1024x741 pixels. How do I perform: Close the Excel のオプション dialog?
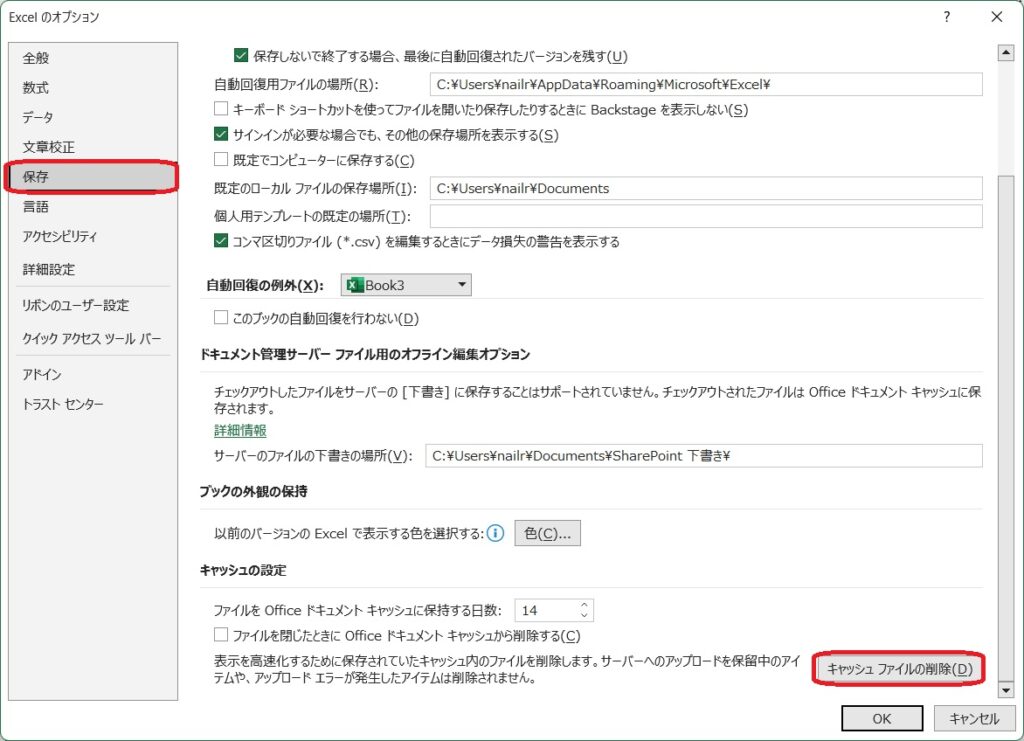click(x=997, y=17)
